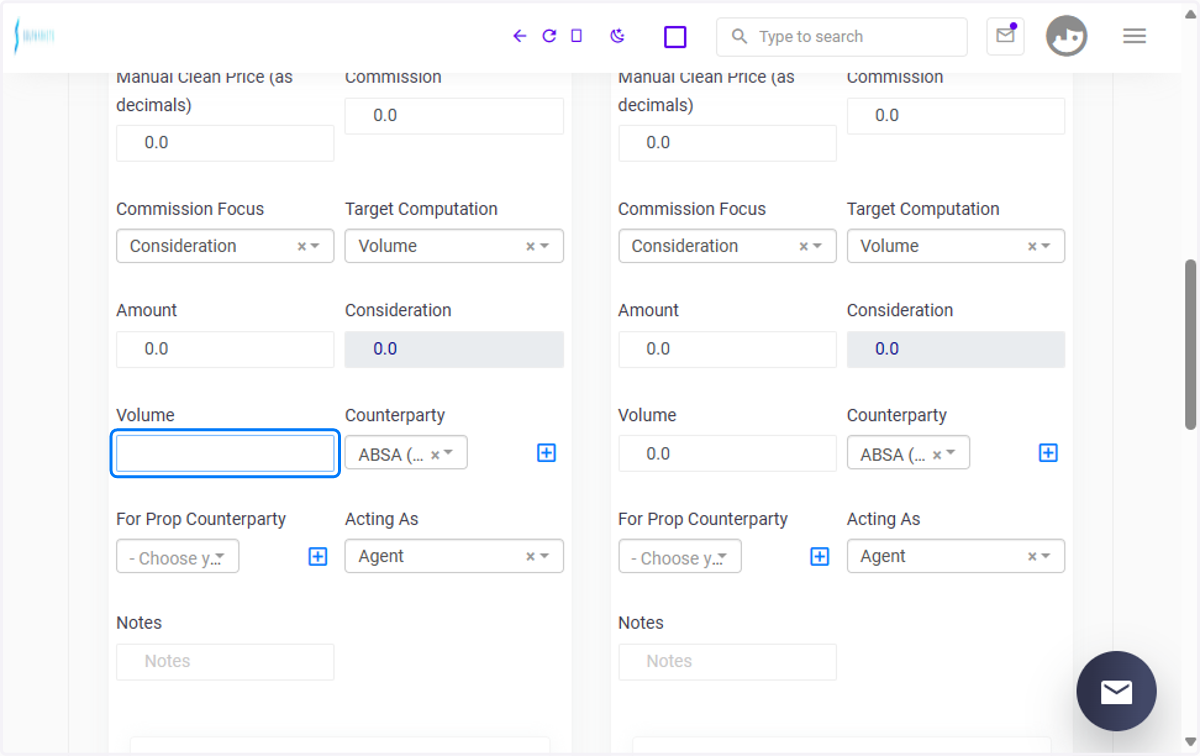Image resolution: width=1200 pixels, height=756 pixels.
Task: Click right form Consideration read-only field
Action: pos(956,349)
